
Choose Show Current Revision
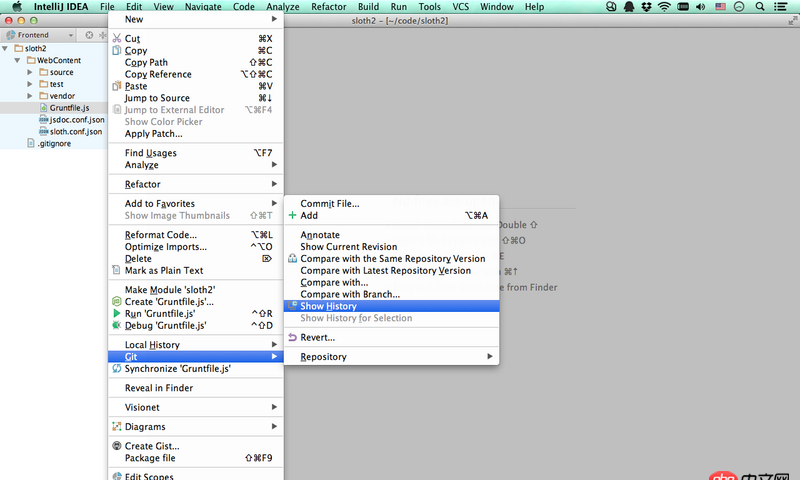(x=392, y=246)
